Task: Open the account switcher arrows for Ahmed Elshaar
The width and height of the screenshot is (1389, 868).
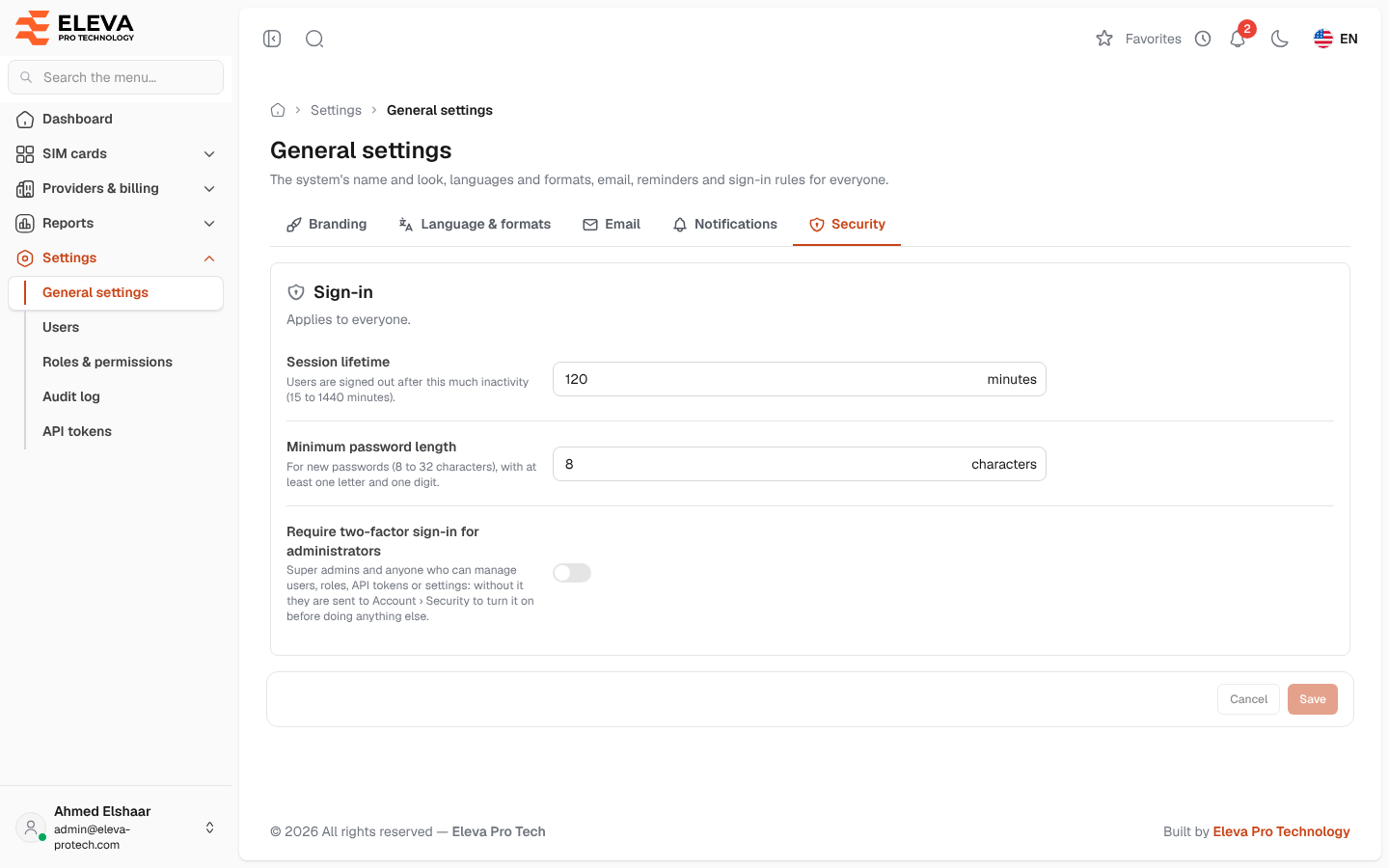Action: pos(209,827)
